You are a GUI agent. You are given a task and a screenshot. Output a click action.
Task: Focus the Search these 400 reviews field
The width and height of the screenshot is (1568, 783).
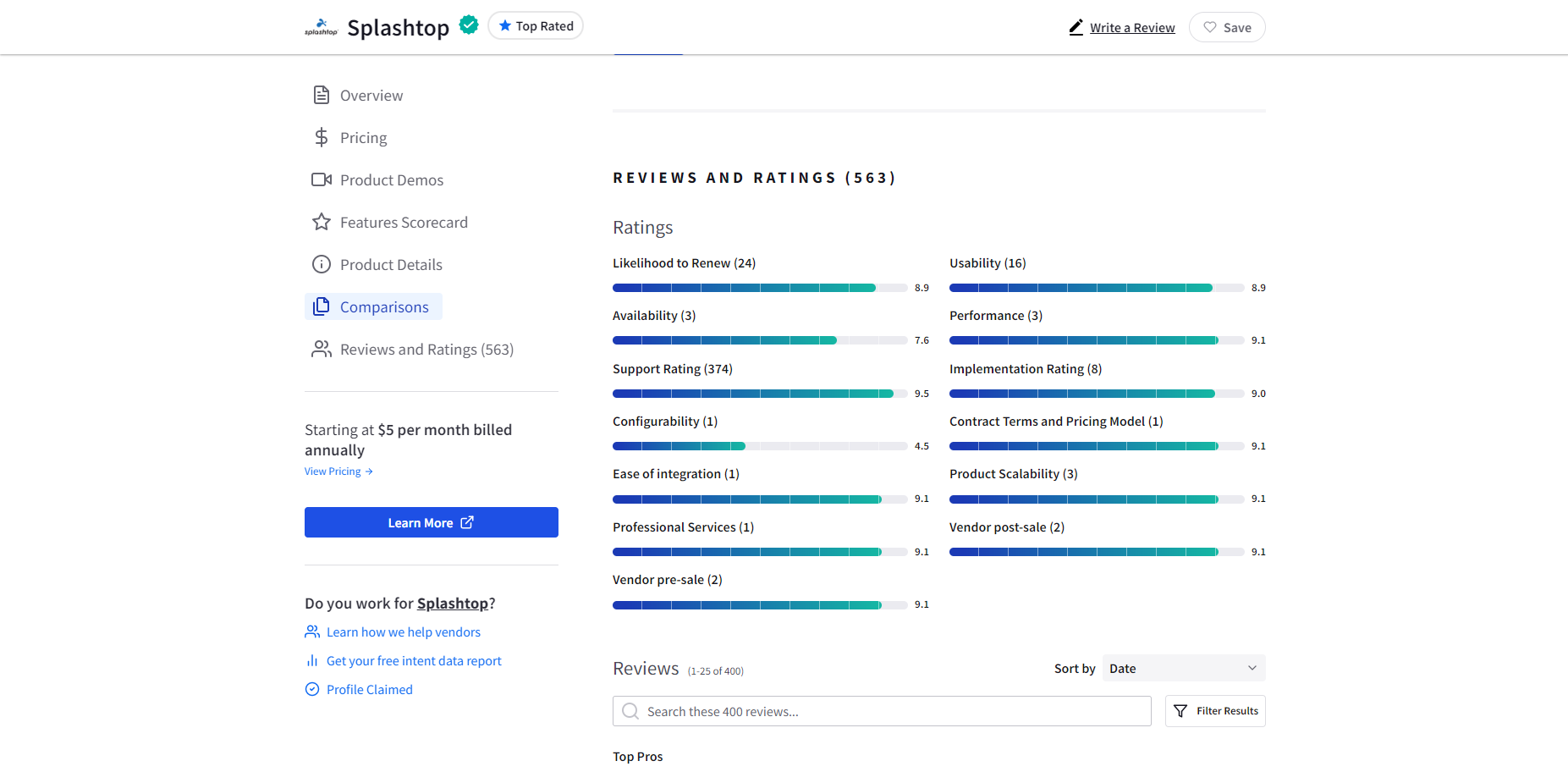(x=882, y=711)
